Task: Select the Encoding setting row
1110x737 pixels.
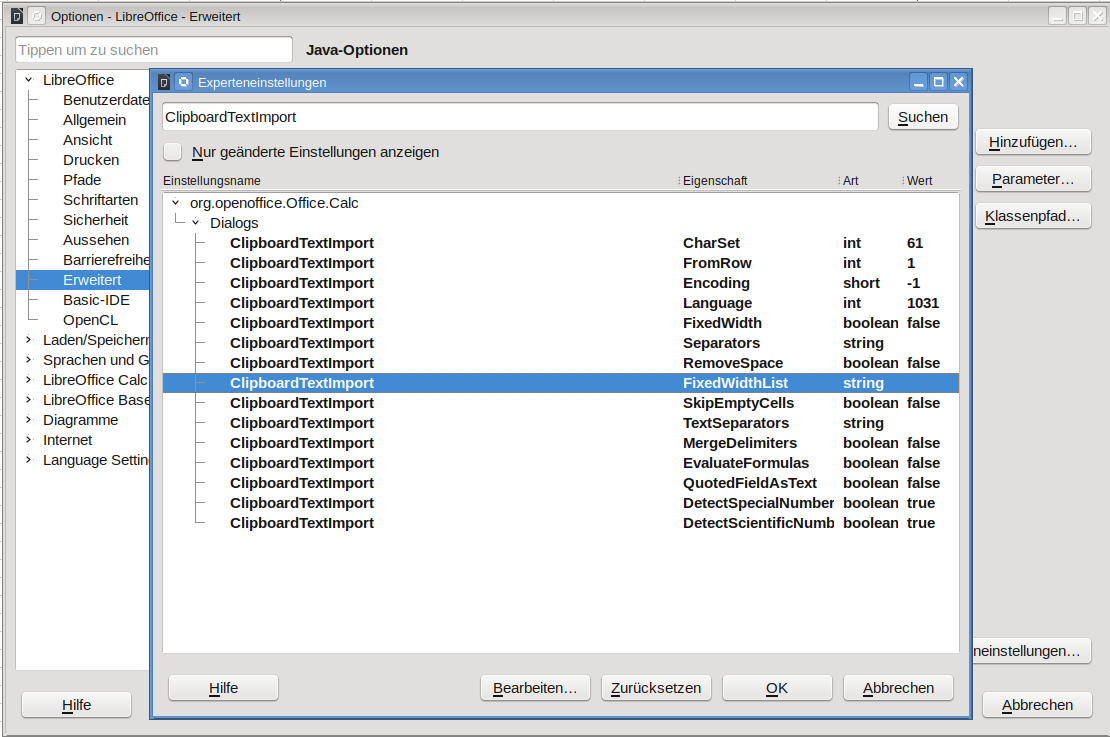Action: [x=561, y=282]
